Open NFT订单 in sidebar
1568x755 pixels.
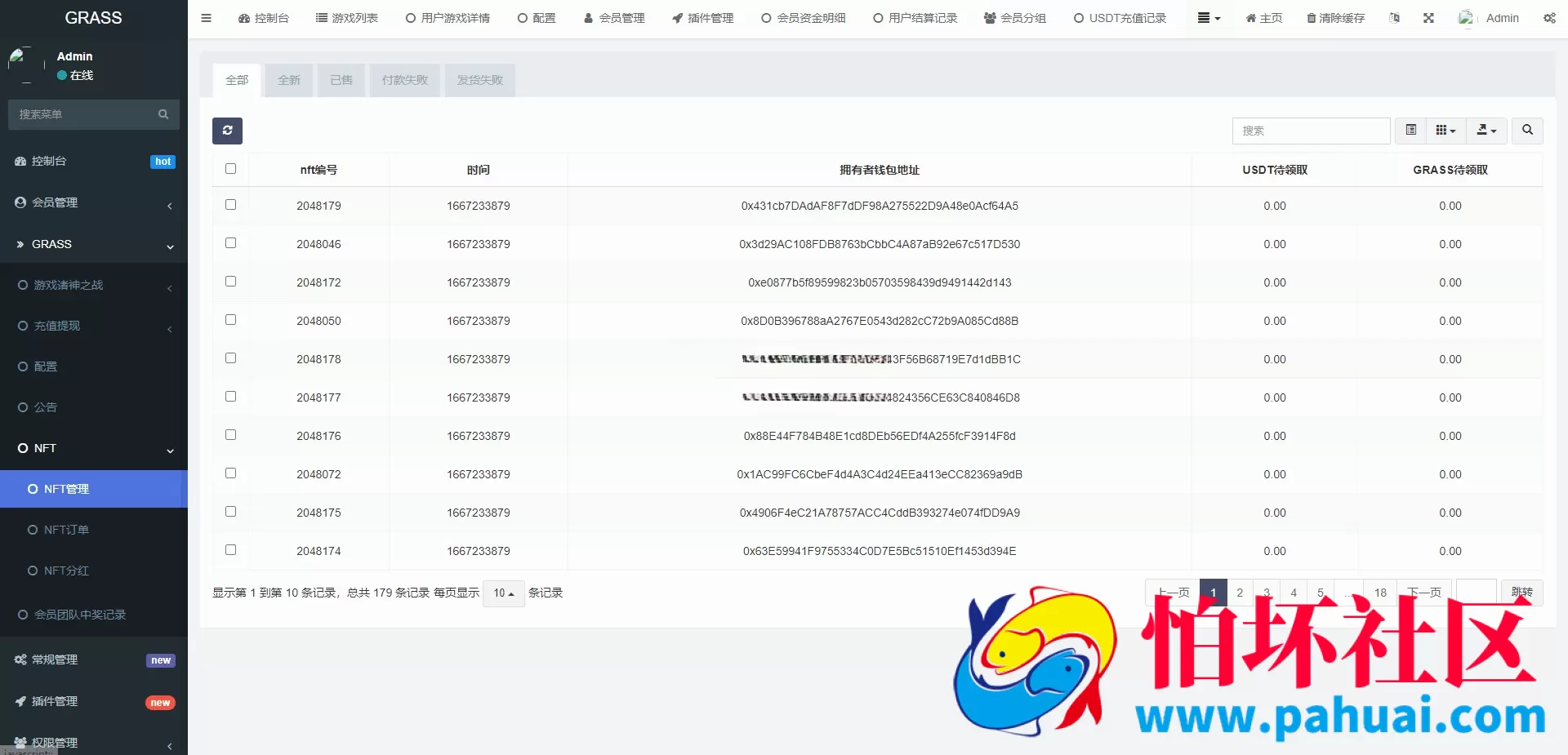pos(94,530)
